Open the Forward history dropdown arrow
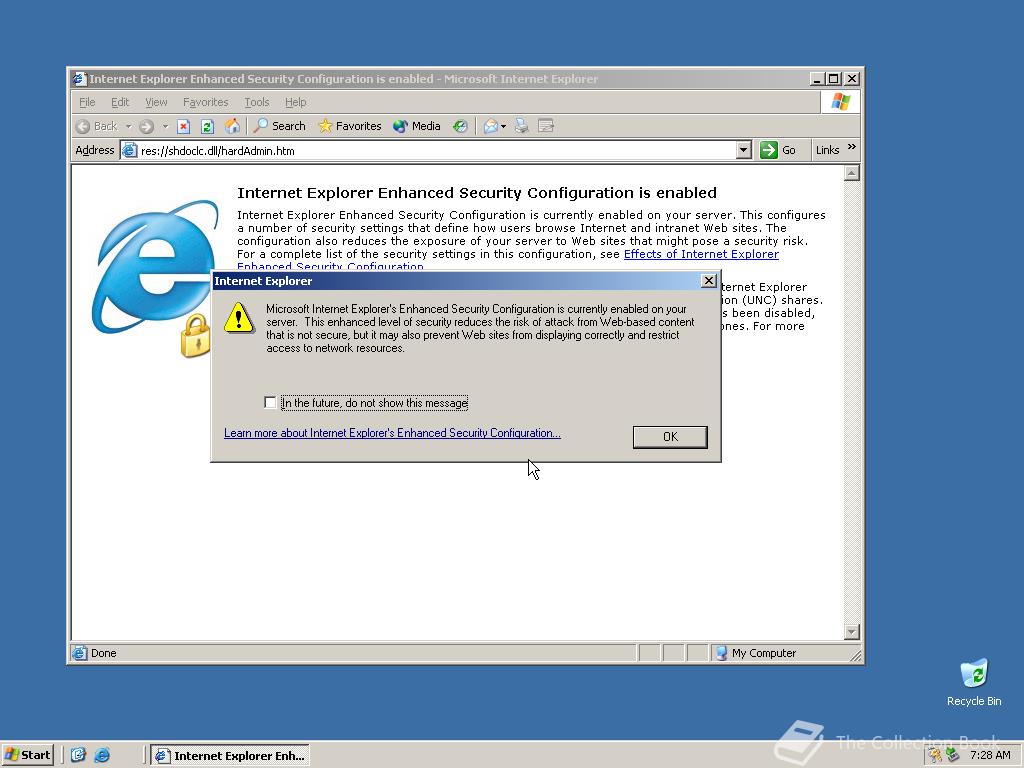The image size is (1024, 768). click(x=165, y=126)
